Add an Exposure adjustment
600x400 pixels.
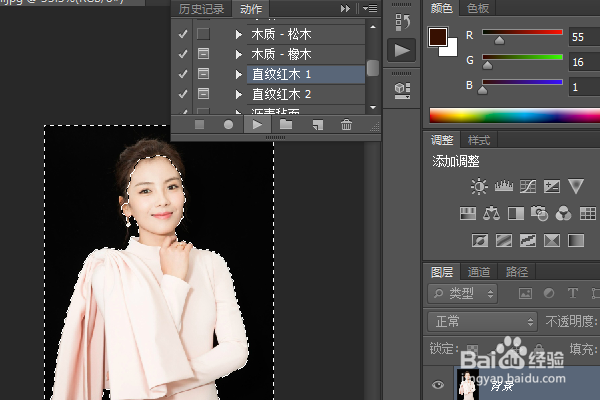552,186
